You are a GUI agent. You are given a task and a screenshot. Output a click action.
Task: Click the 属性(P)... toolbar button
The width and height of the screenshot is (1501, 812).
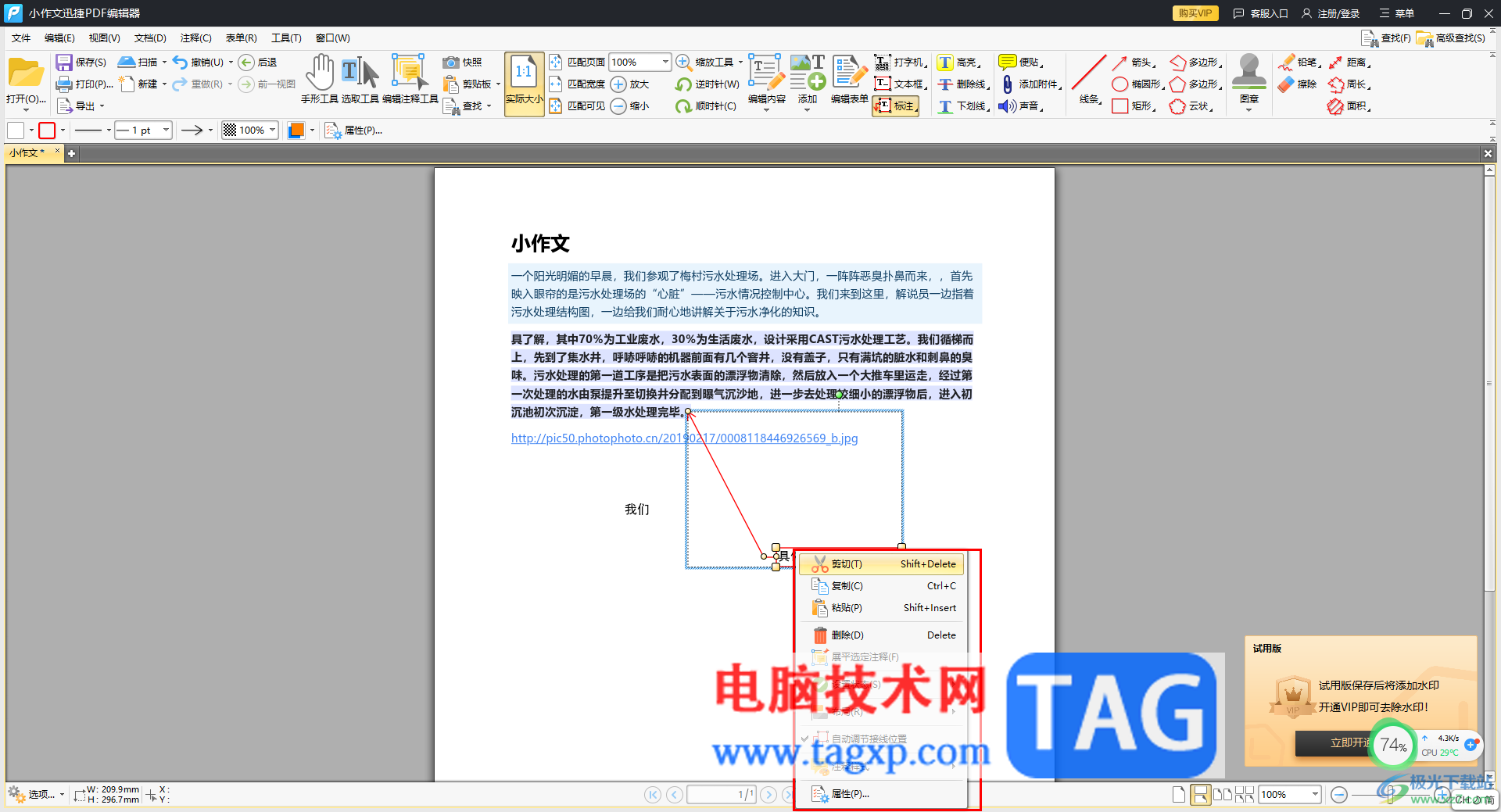(x=354, y=131)
